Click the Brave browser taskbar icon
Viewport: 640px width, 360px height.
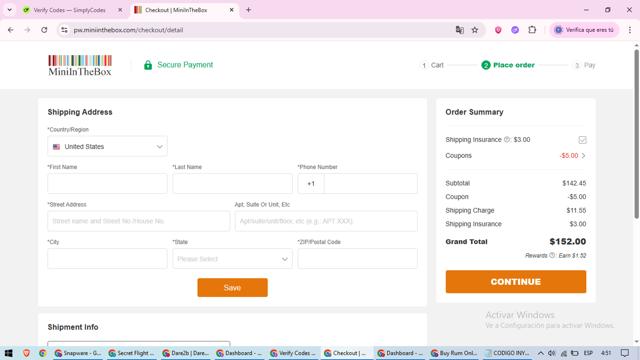click(27, 353)
